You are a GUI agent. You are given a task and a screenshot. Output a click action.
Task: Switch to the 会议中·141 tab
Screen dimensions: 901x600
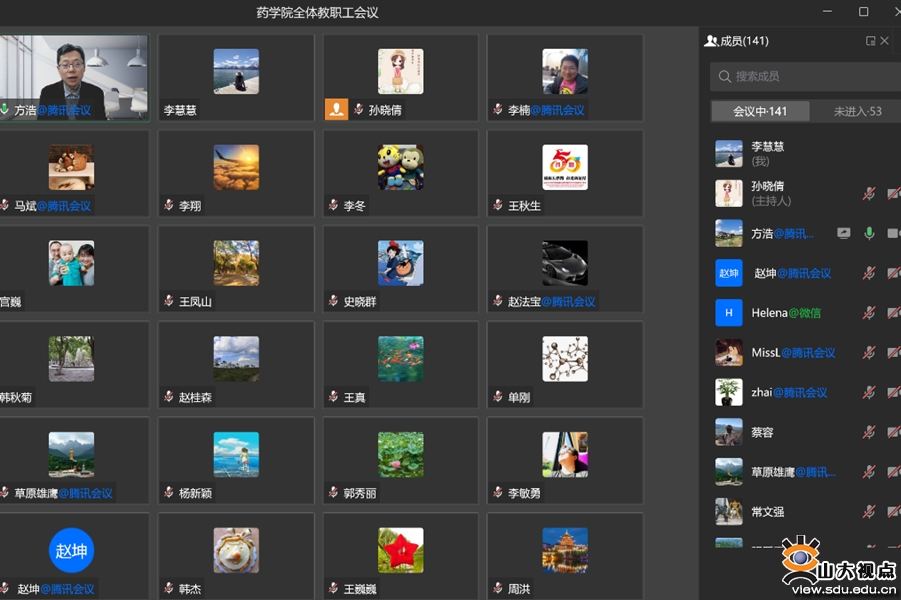point(759,111)
